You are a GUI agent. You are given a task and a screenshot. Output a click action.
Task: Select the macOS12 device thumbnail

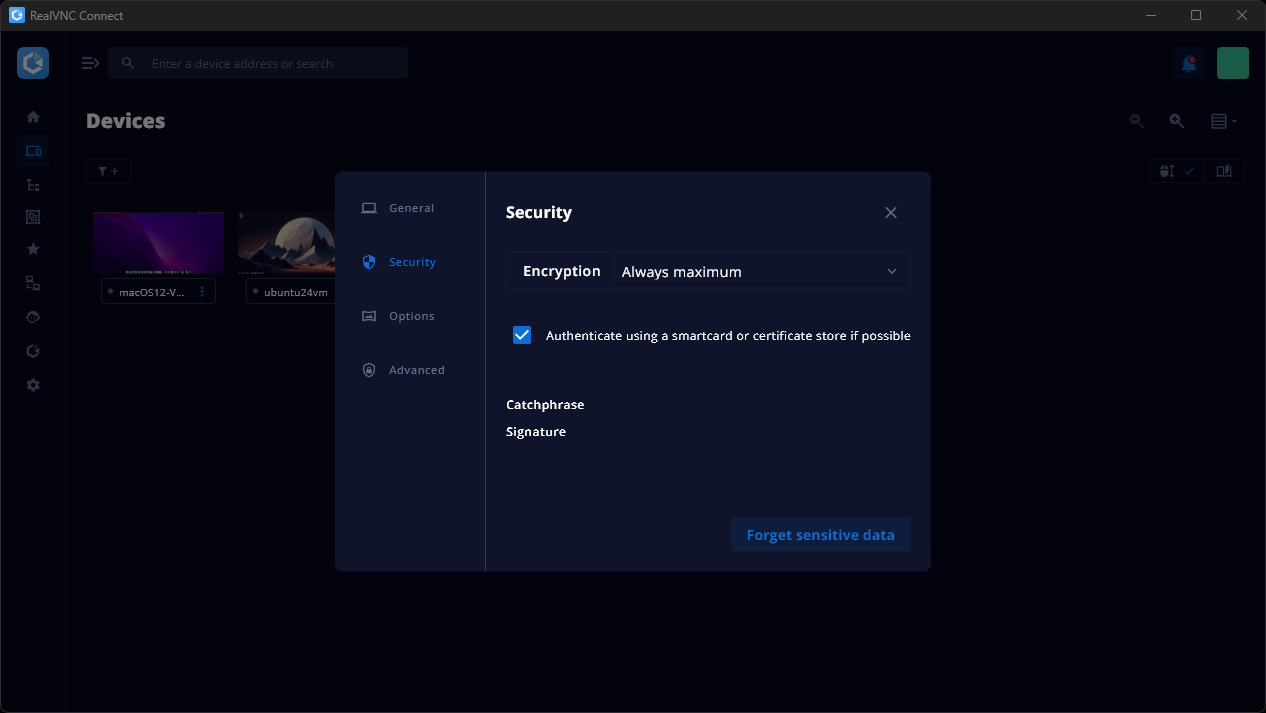pyautogui.click(x=158, y=242)
